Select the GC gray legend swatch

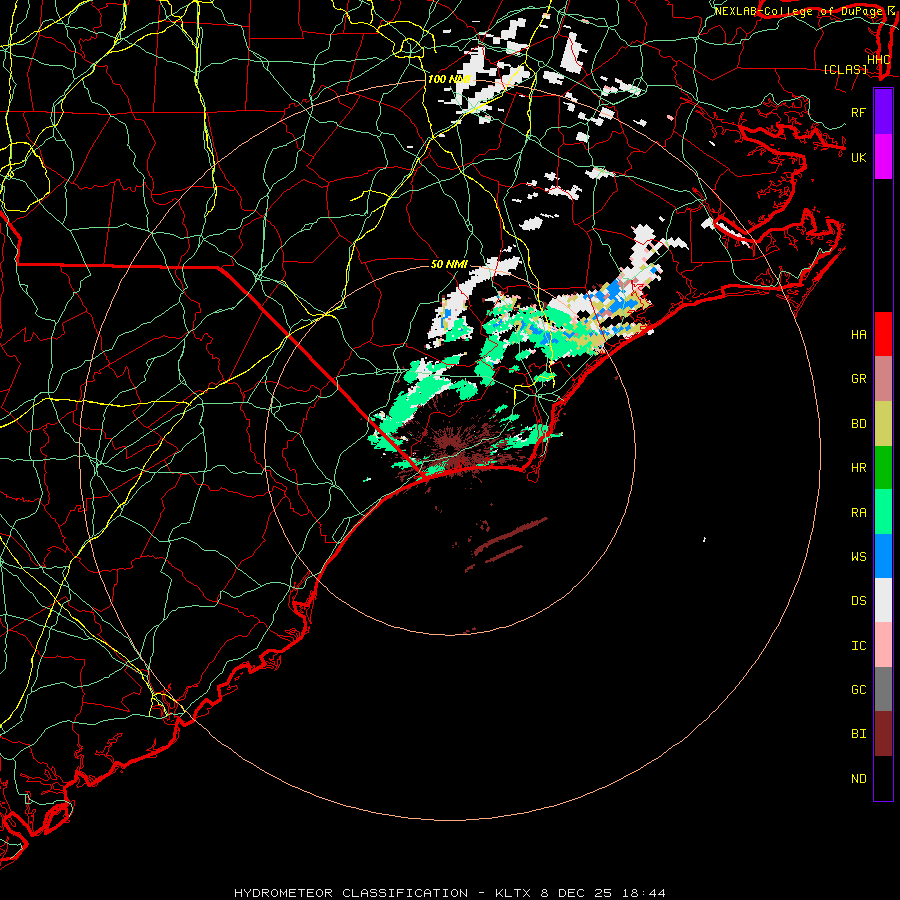pos(883,689)
